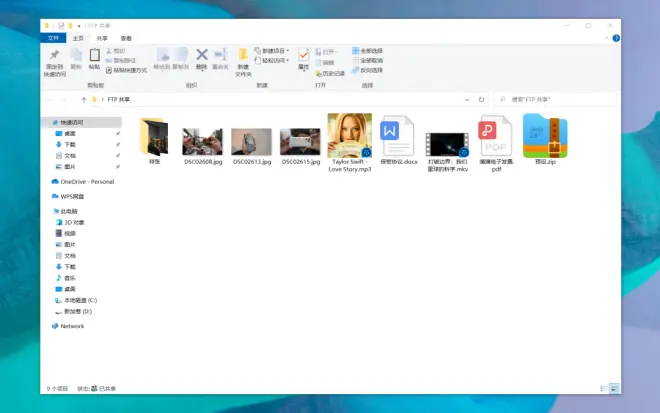Screen dimensions: 660x413
Task: Click Paste shortcut (粘贴快捷方式)
Action: [x=126, y=70]
